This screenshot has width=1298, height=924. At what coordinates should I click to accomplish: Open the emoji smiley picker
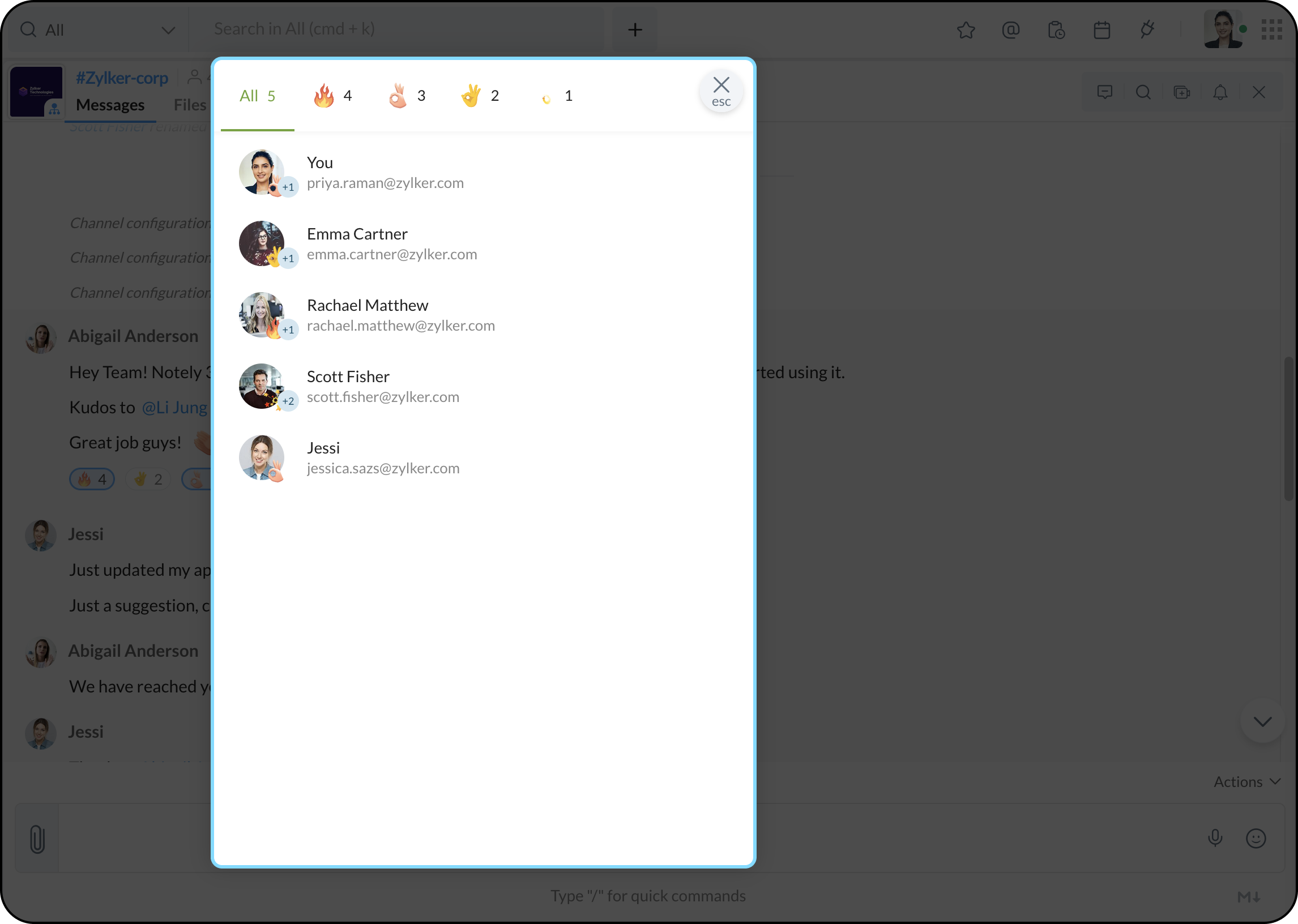coord(1256,838)
